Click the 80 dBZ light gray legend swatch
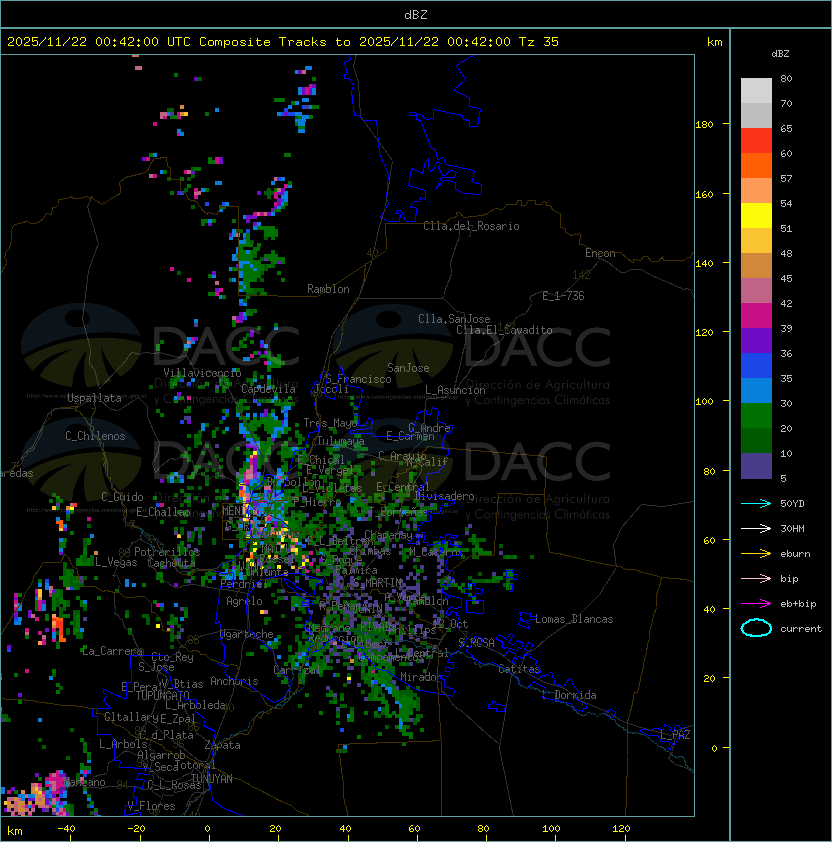 pos(756,90)
